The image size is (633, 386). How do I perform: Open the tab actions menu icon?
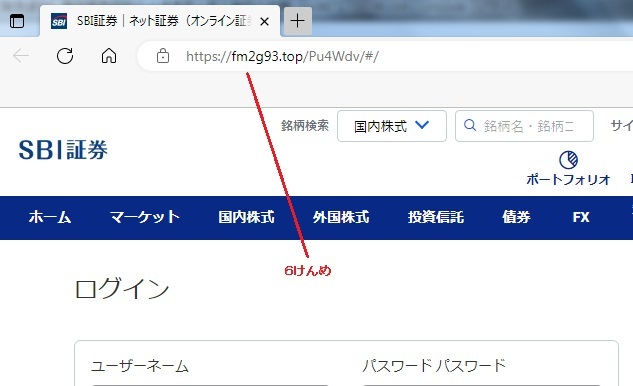coord(17,21)
